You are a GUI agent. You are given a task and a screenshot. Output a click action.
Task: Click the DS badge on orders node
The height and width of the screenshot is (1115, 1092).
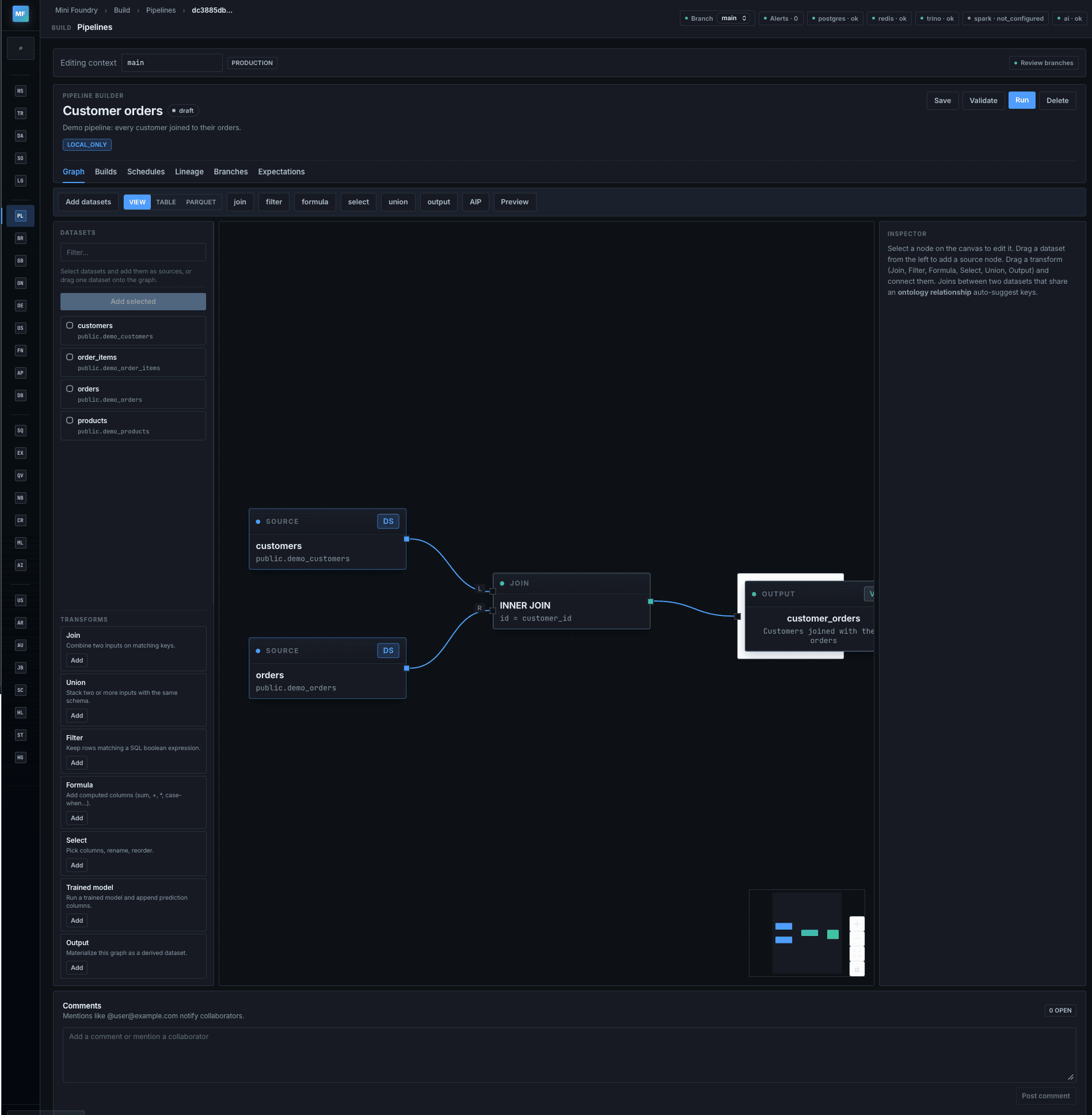[388, 650]
